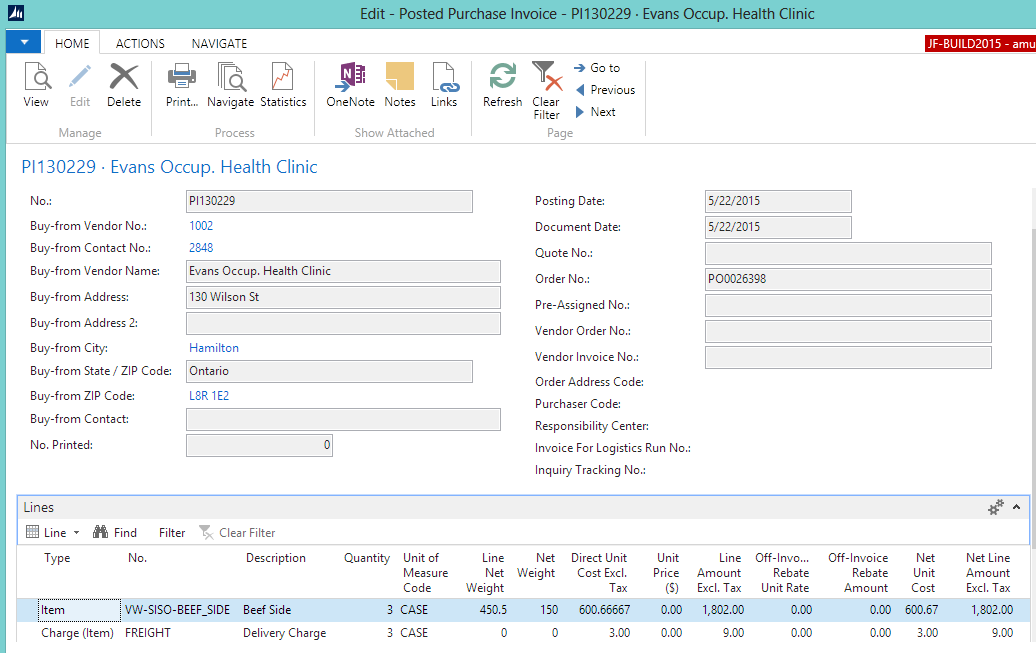This screenshot has width=1036, height=653.
Task: Open the Lines panel customize gear menu
Action: click(994, 508)
